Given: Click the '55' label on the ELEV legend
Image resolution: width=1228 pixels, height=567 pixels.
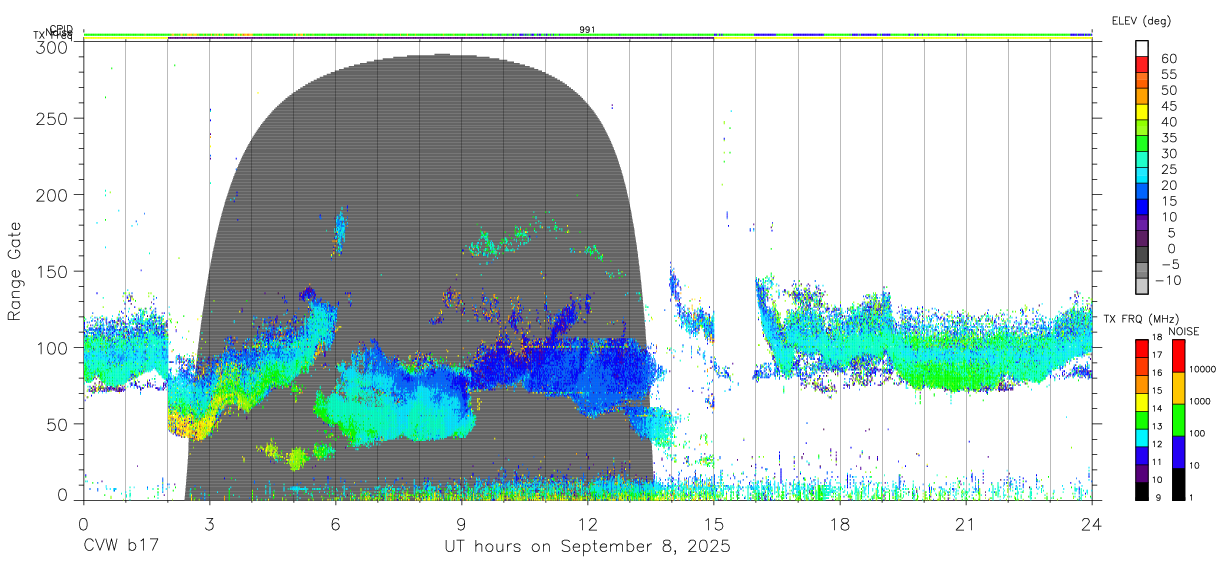Looking at the screenshot, I should [1167, 74].
